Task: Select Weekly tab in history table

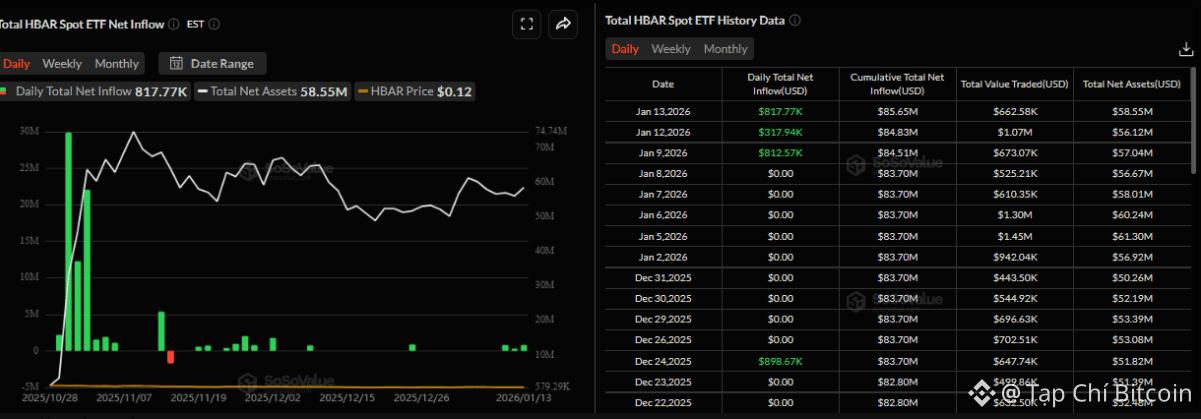Action: [671, 49]
